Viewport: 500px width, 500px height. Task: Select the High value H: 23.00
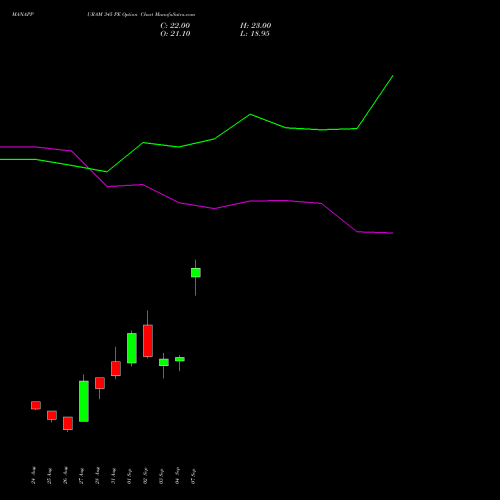(x=256, y=26)
